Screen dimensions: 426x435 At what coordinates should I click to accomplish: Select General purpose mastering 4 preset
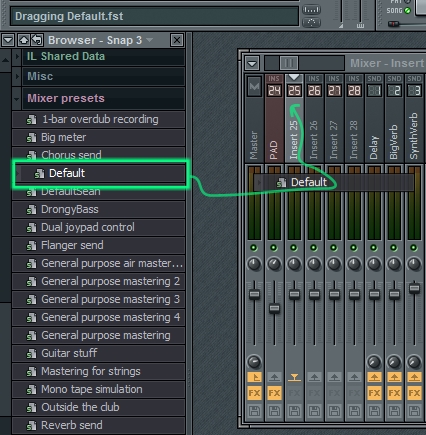[98, 317]
